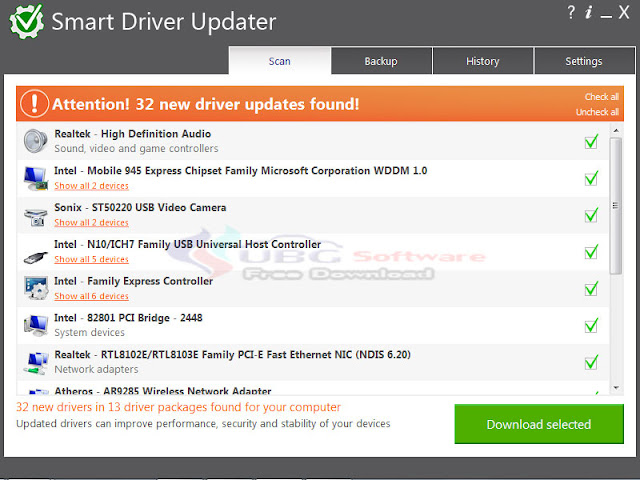This screenshot has height=480, width=640.
Task: Click the Intel 82801 PCI Bridge computer icon
Action: pyautogui.click(x=36, y=325)
